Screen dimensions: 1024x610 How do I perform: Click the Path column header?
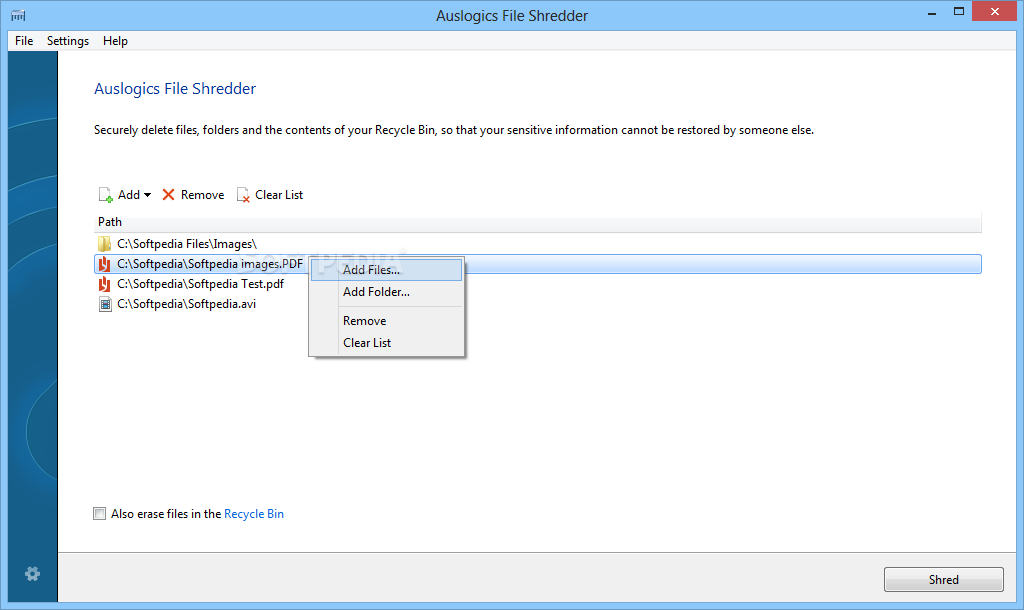[x=537, y=222]
